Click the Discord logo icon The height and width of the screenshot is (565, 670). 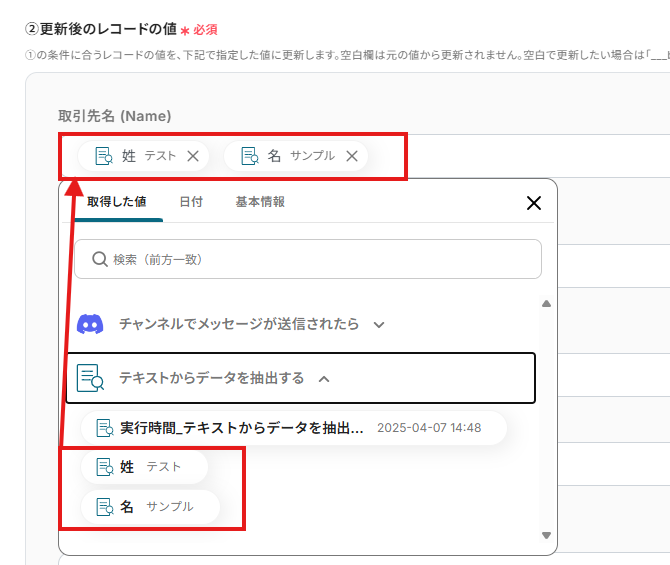tap(90, 324)
